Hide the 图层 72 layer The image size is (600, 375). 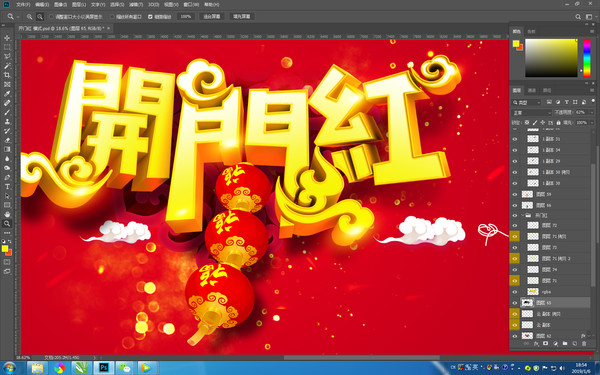coord(515,225)
